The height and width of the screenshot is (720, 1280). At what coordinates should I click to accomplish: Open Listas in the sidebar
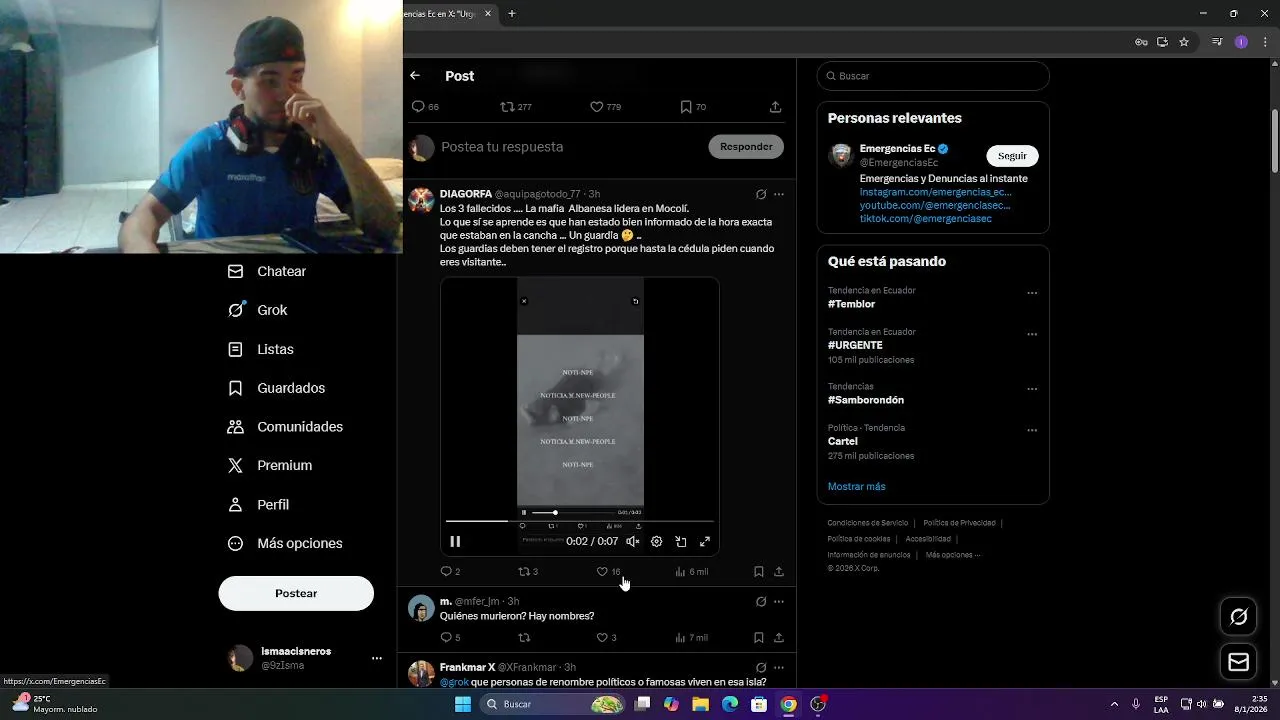click(x=261, y=349)
